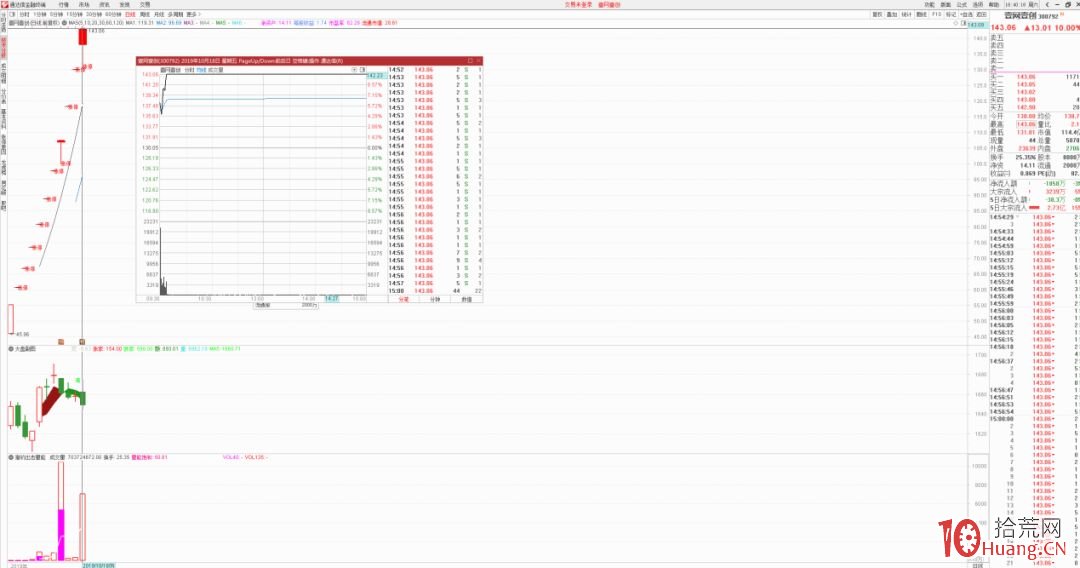Open the 行情 menu
The width and height of the screenshot is (1080, 568).
pyautogui.click(x=63, y=4)
